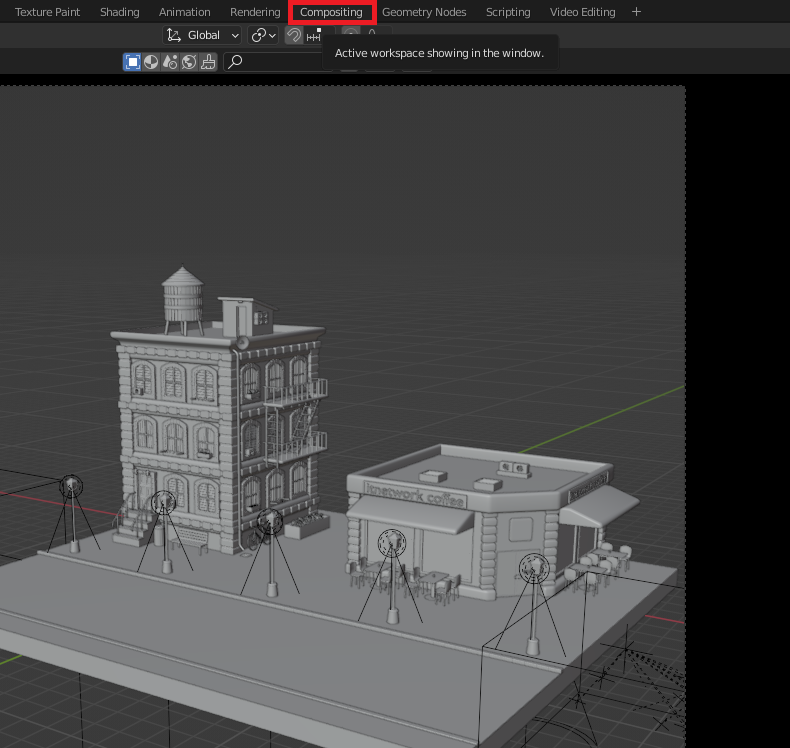Viewport: 790px width, 748px height.
Task: Open the Video Editing workspace tab
Action: click(583, 12)
